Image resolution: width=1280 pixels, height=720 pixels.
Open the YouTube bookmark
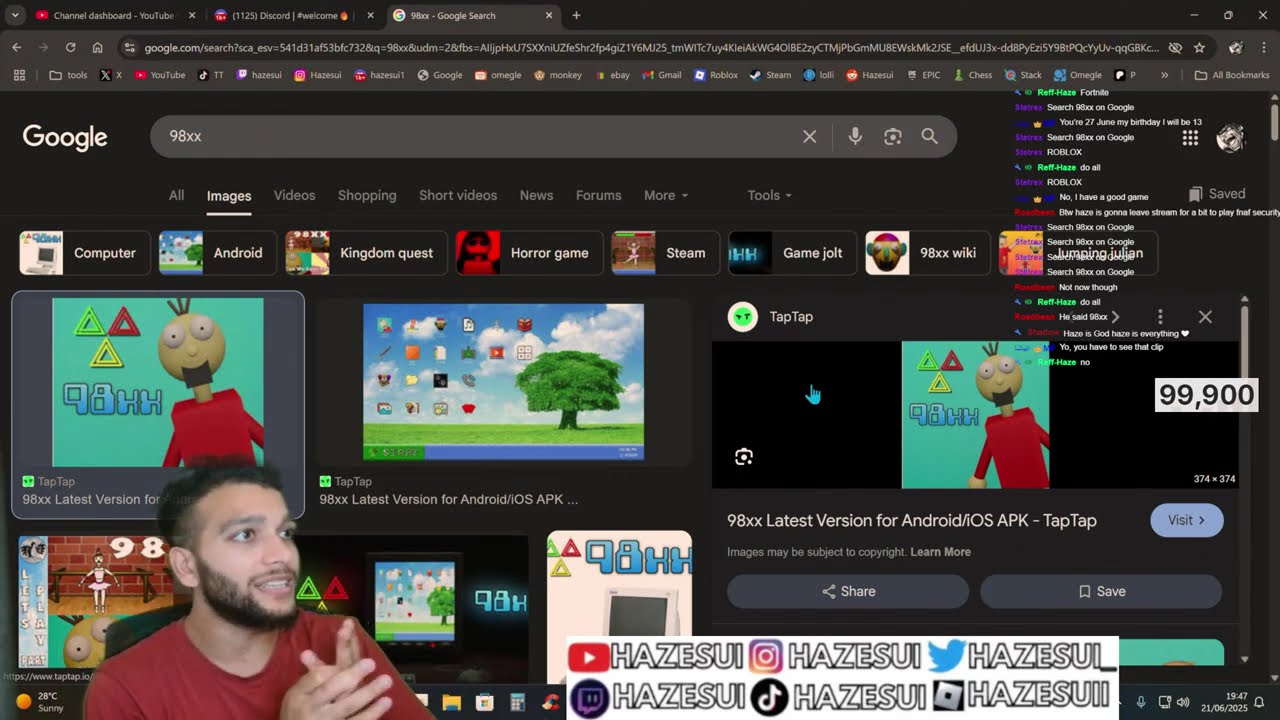tap(160, 75)
